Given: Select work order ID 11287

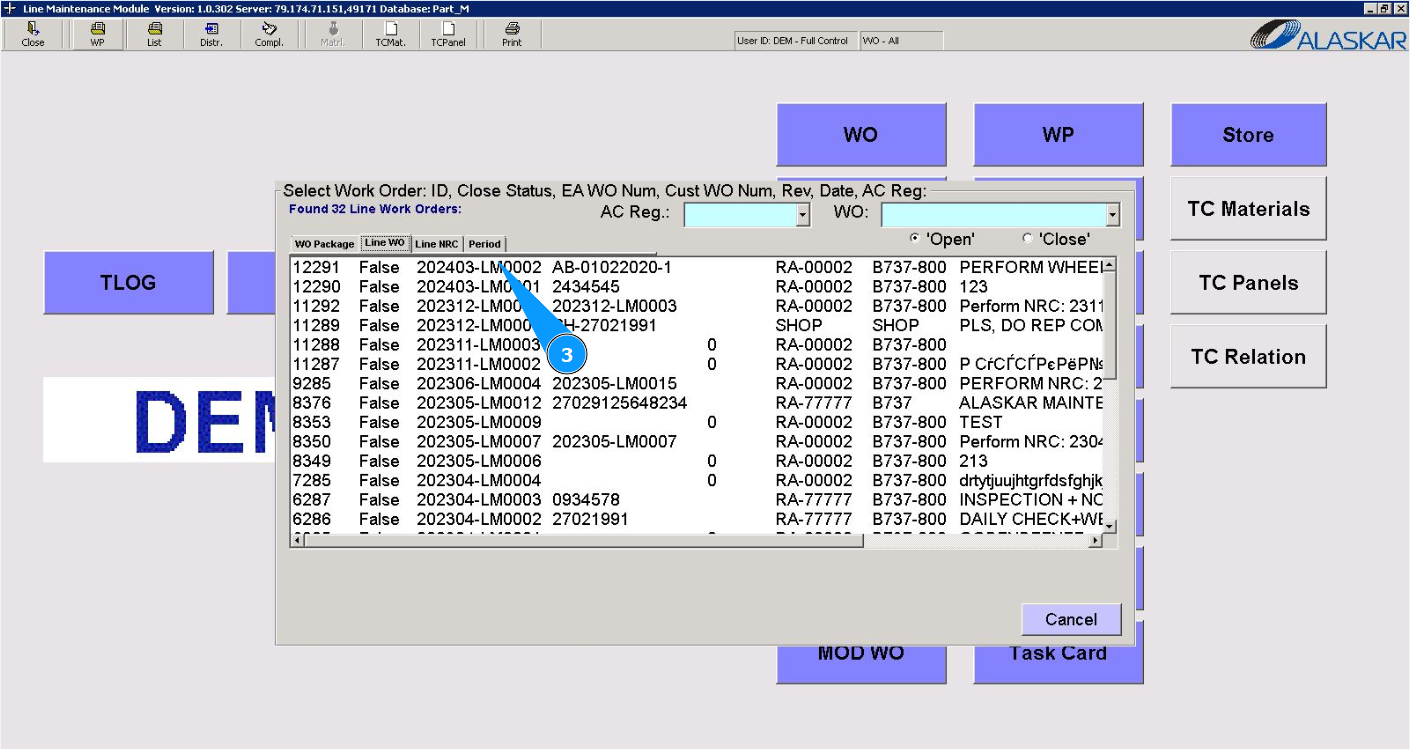Looking at the screenshot, I should coord(316,364).
